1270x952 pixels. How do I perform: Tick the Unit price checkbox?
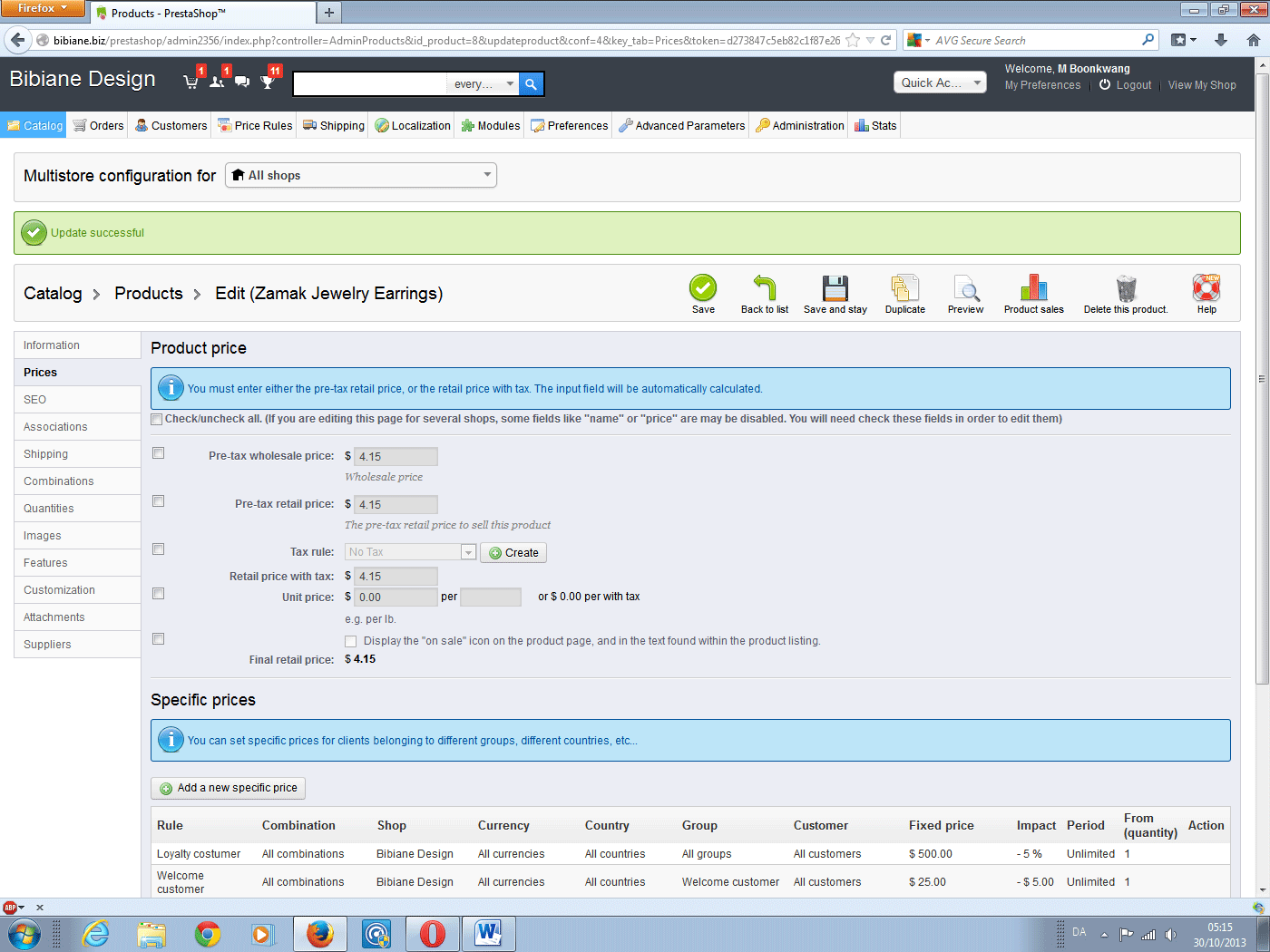(x=159, y=594)
